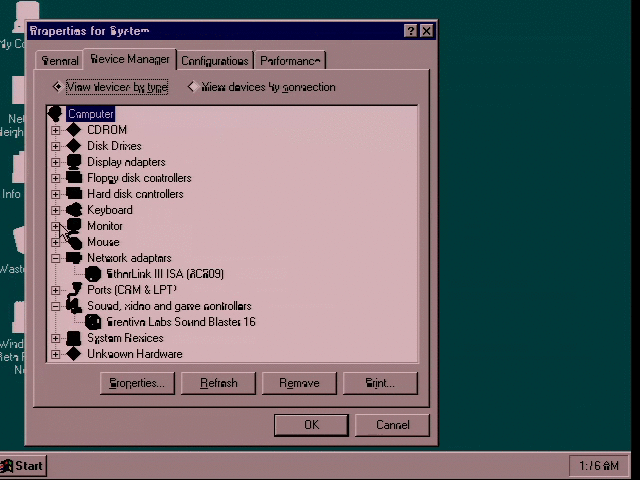
Task: Click the Network adapters icon
Action: pos(74,258)
